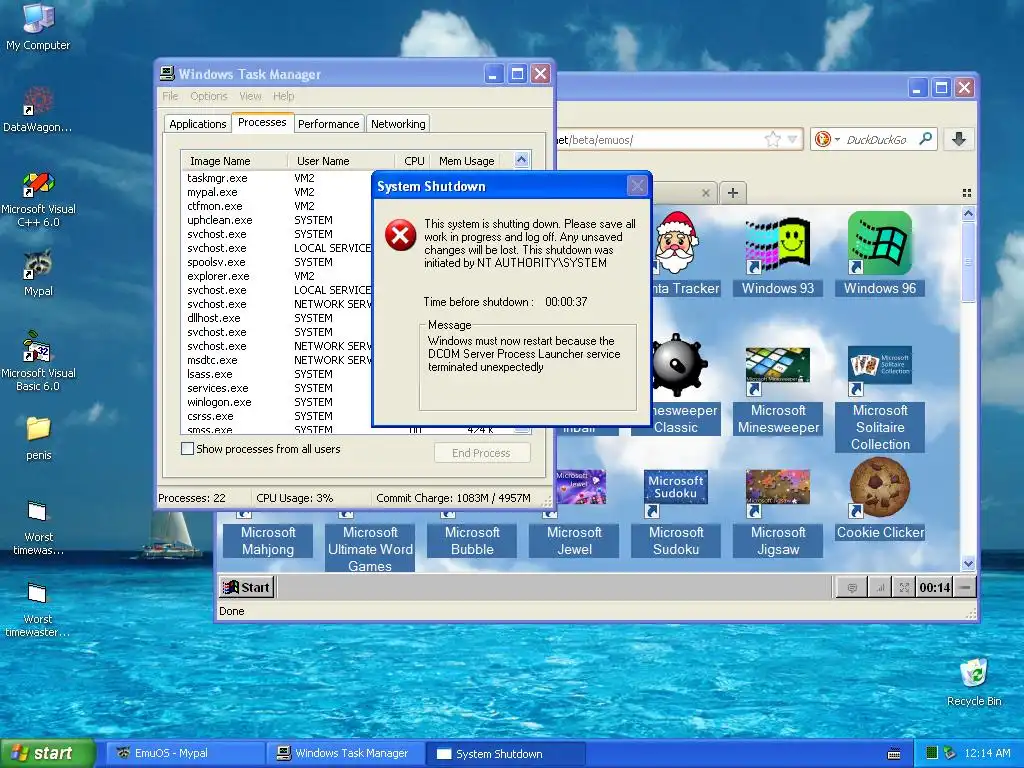The image size is (1024, 768).
Task: Click the browser downloads arrow button
Action: click(959, 139)
